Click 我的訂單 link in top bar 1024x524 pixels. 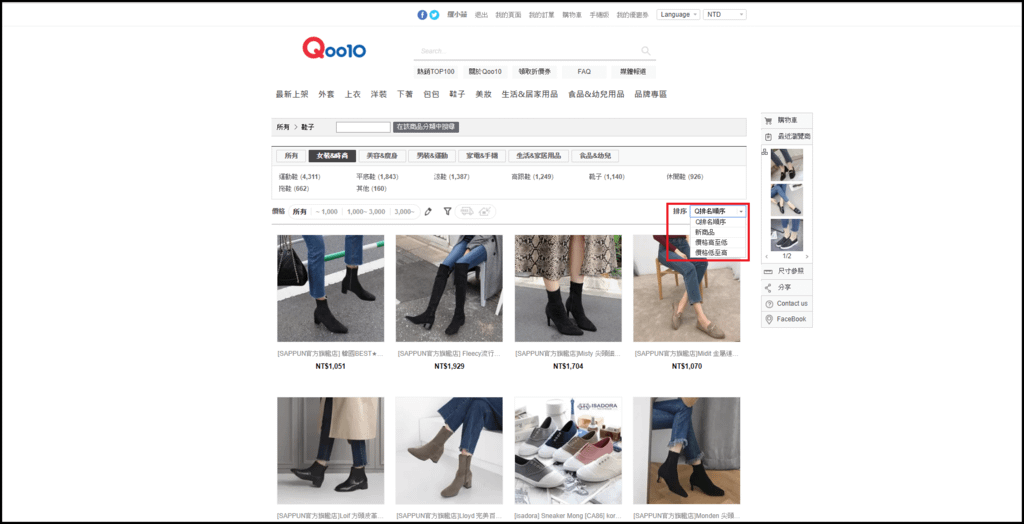539,14
